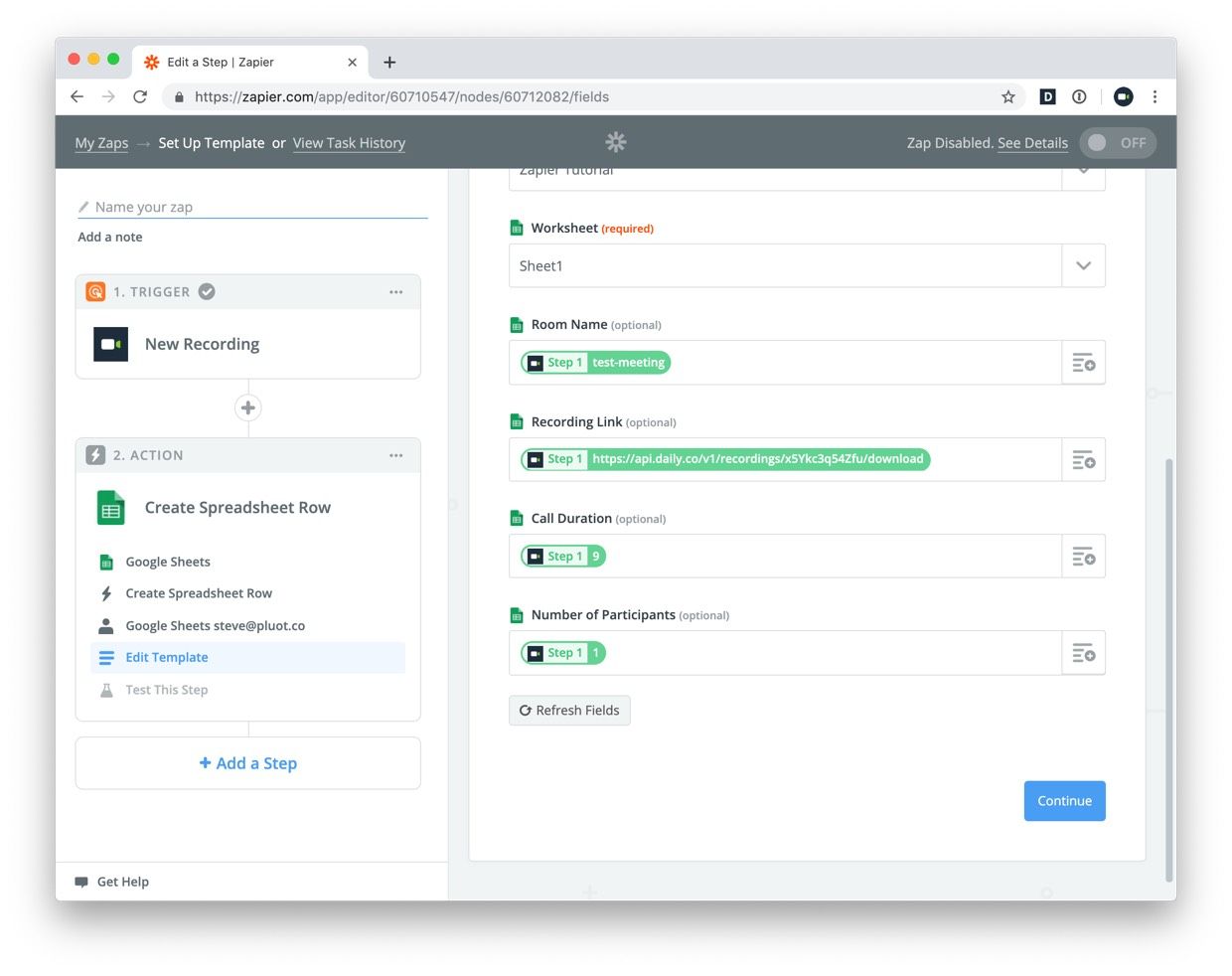Image resolution: width=1232 pixels, height=976 pixels.
Task: Click the browser forward arrow
Action: (x=108, y=96)
